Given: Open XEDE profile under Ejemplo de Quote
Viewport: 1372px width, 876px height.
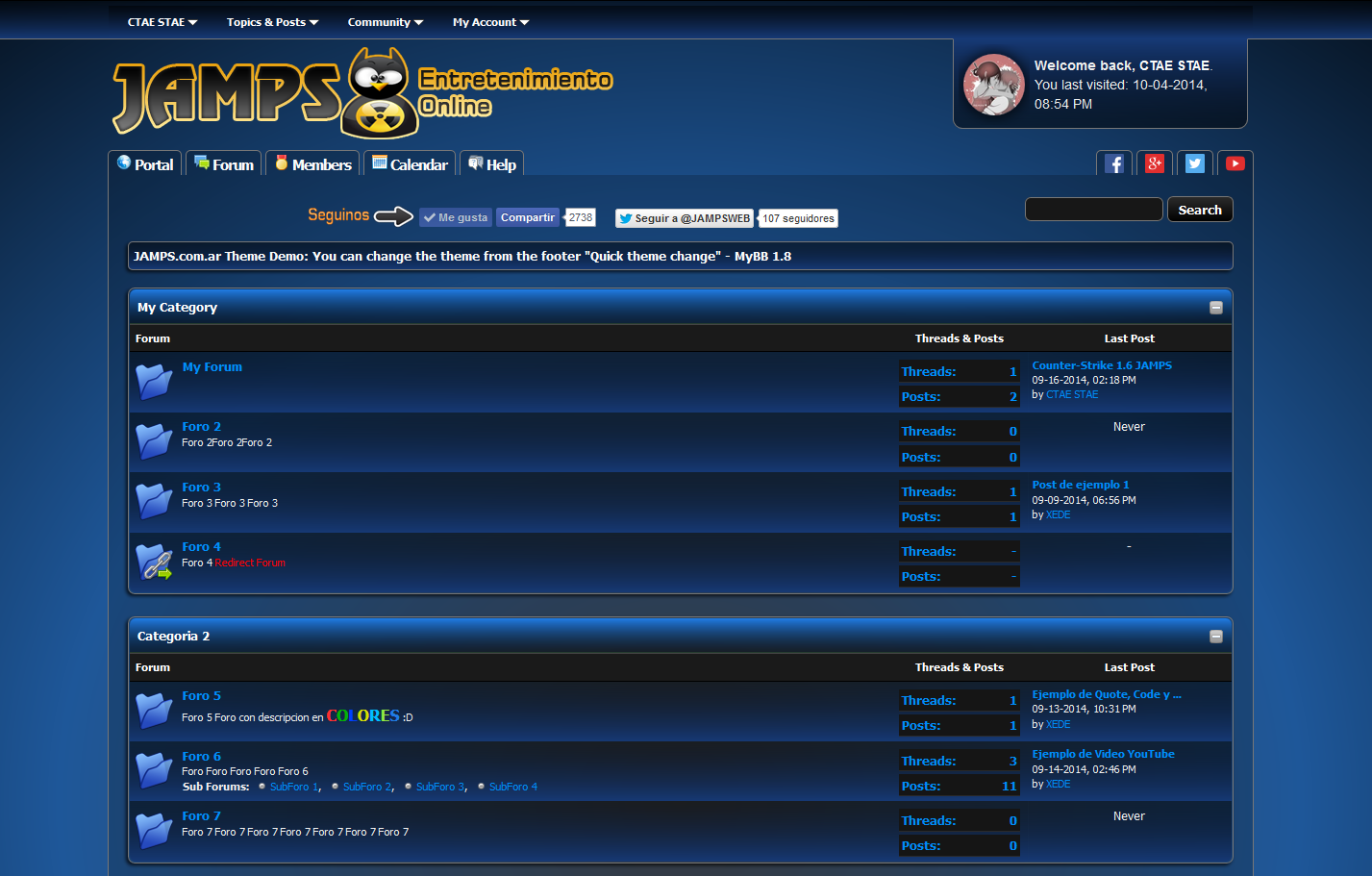Looking at the screenshot, I should tap(1059, 724).
